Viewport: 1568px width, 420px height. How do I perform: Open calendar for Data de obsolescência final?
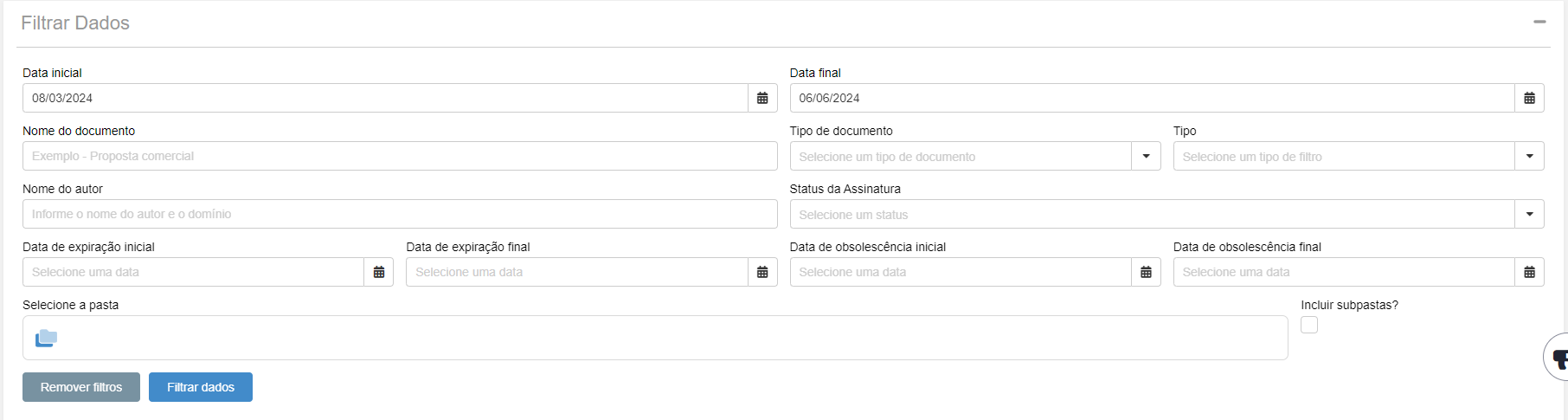1529,272
